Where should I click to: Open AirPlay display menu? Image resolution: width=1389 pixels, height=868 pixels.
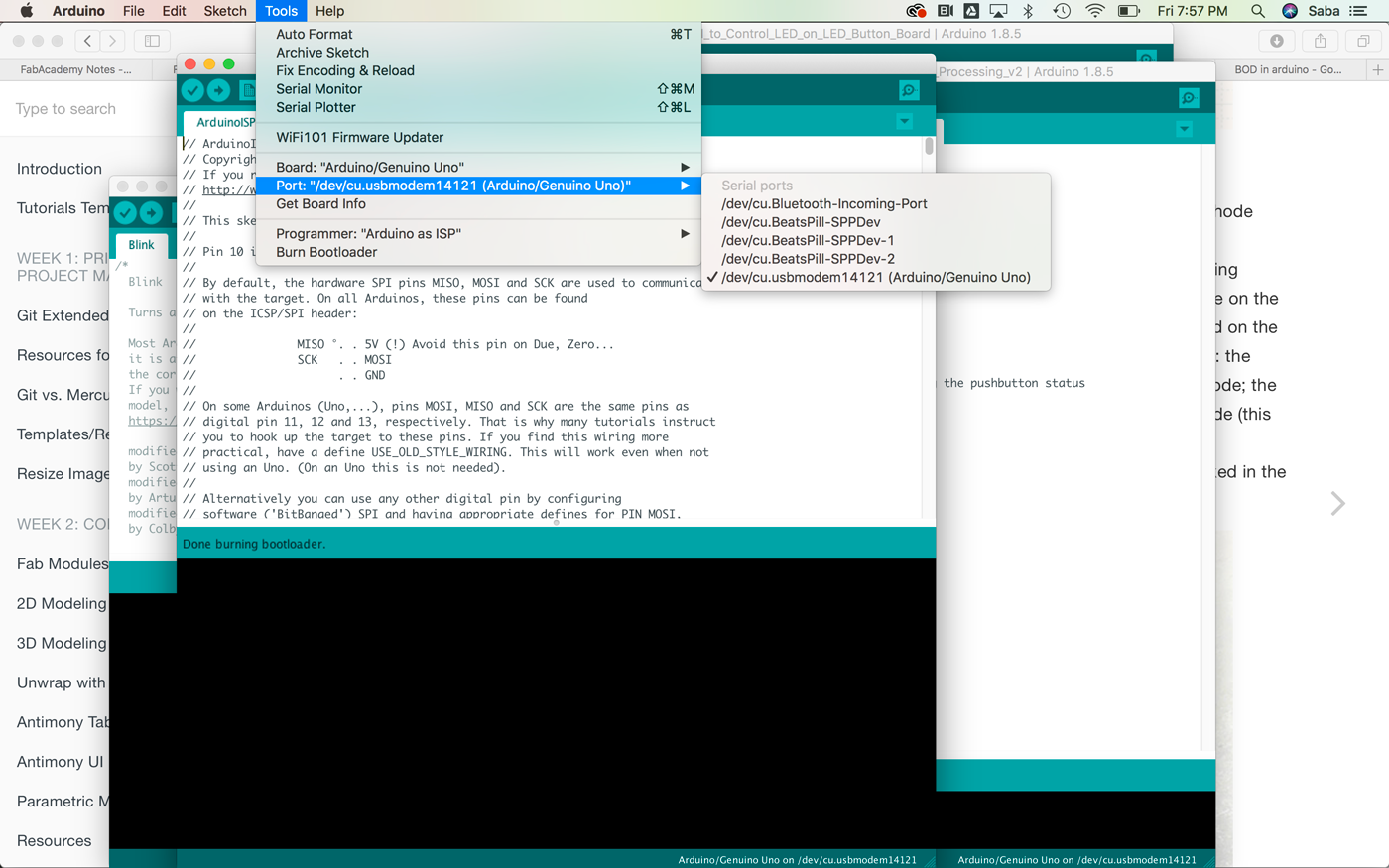(999, 11)
